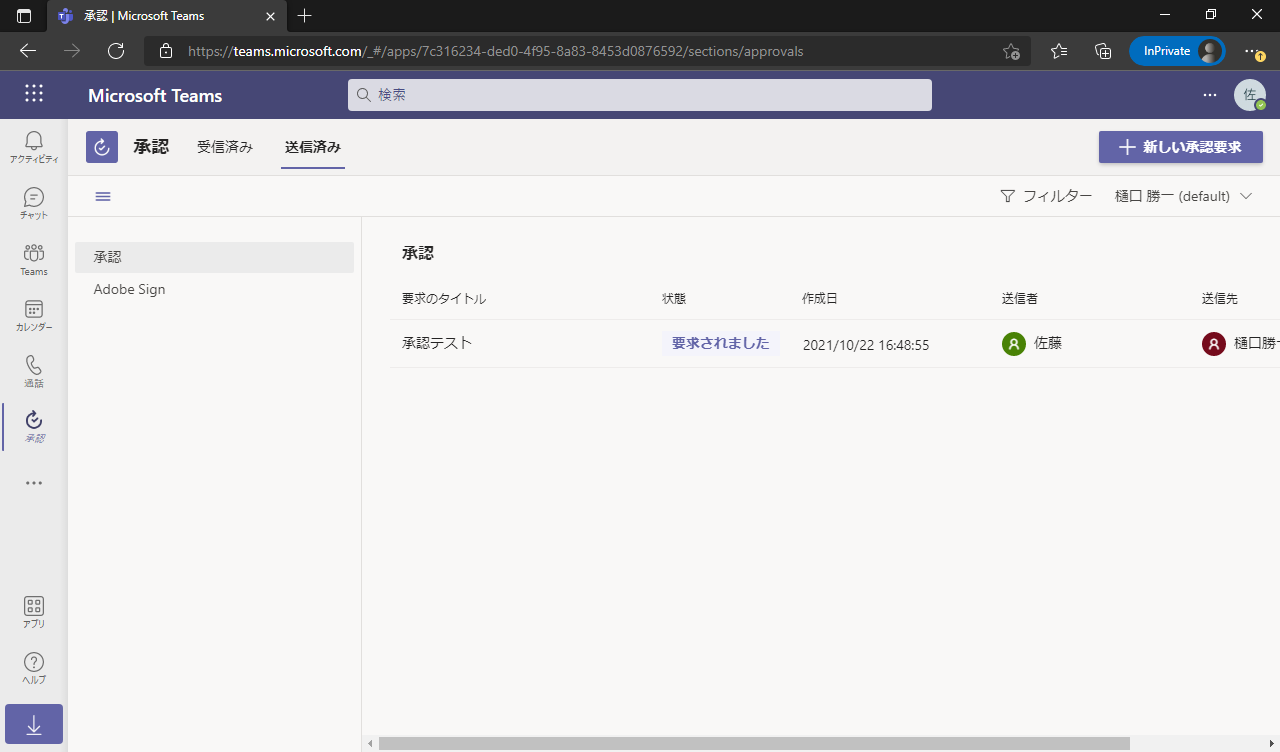Select 承認 in the left list
The height and width of the screenshot is (752, 1280).
[215, 257]
